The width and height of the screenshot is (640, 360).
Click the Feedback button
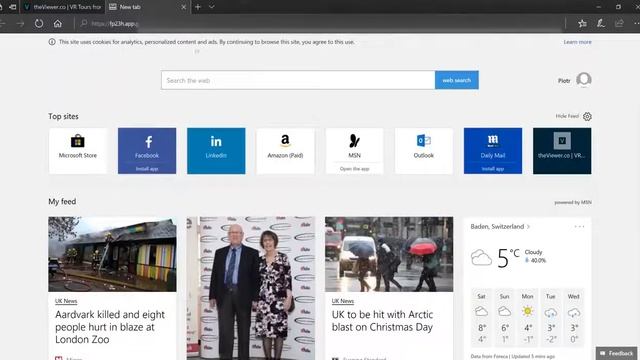[616, 353]
